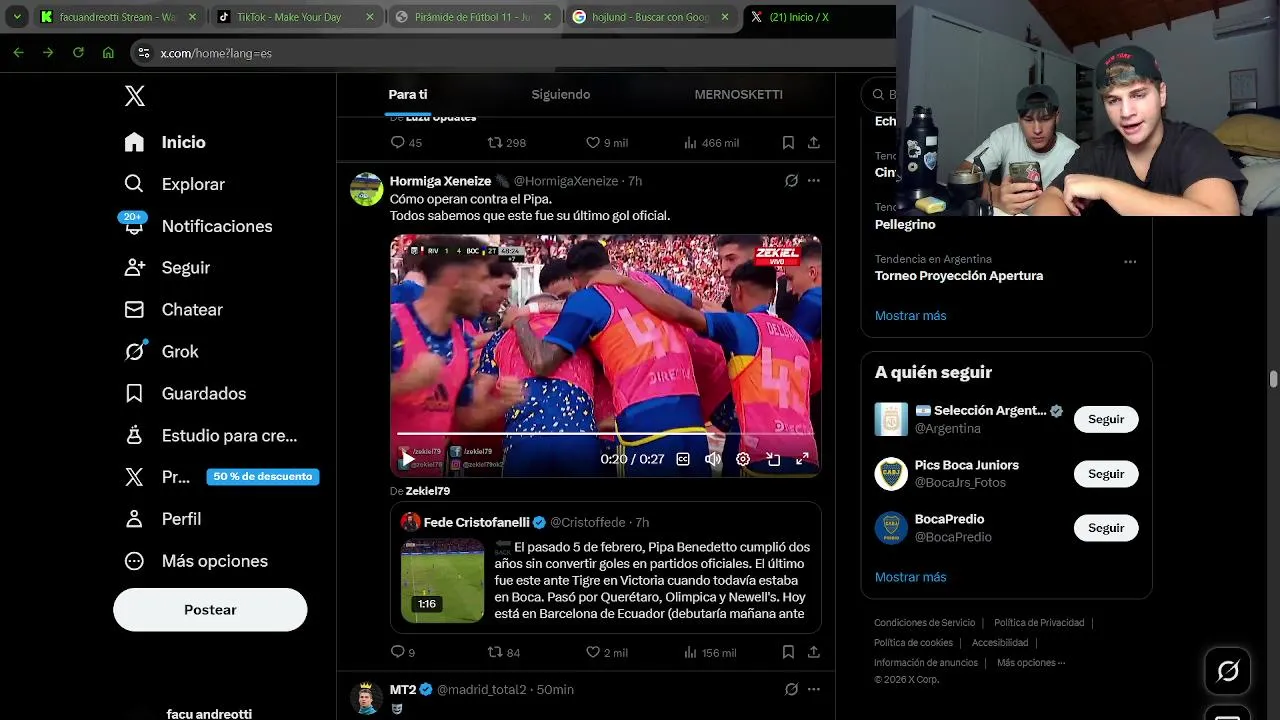This screenshot has height=720, width=1280.
Task: Mute the video volume
Action: (x=713, y=459)
